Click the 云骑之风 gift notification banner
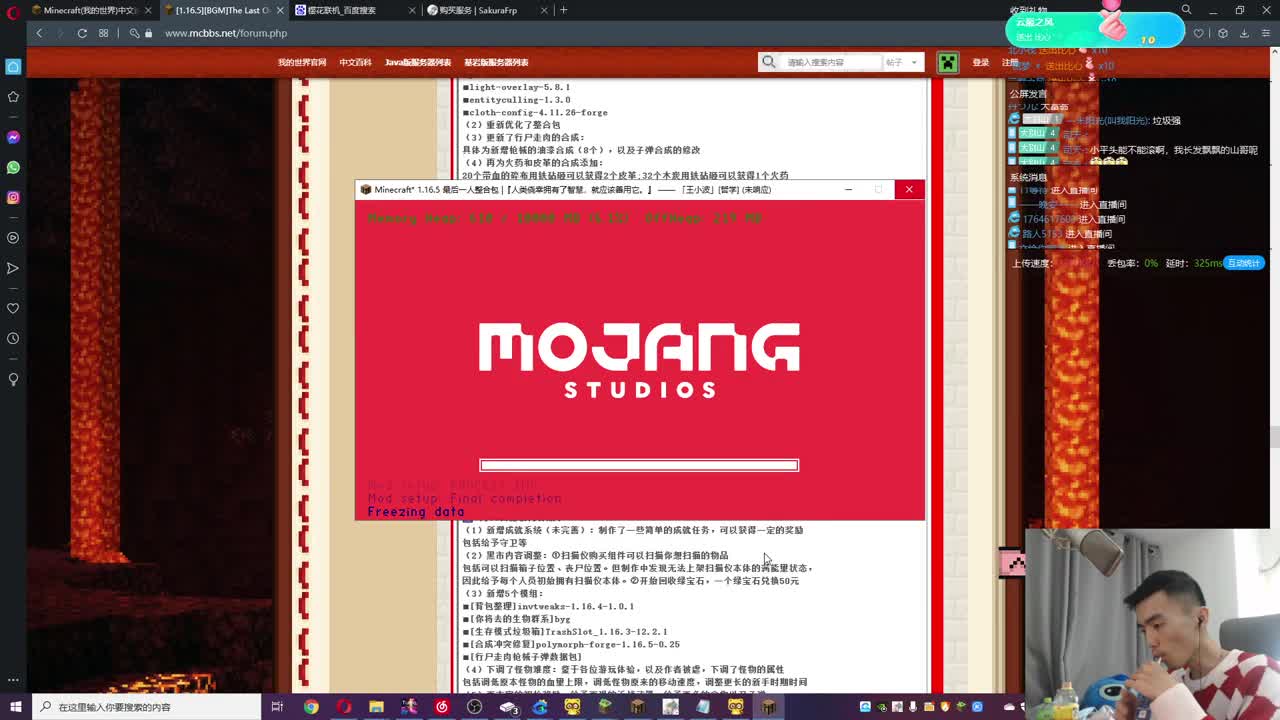 1095,29
